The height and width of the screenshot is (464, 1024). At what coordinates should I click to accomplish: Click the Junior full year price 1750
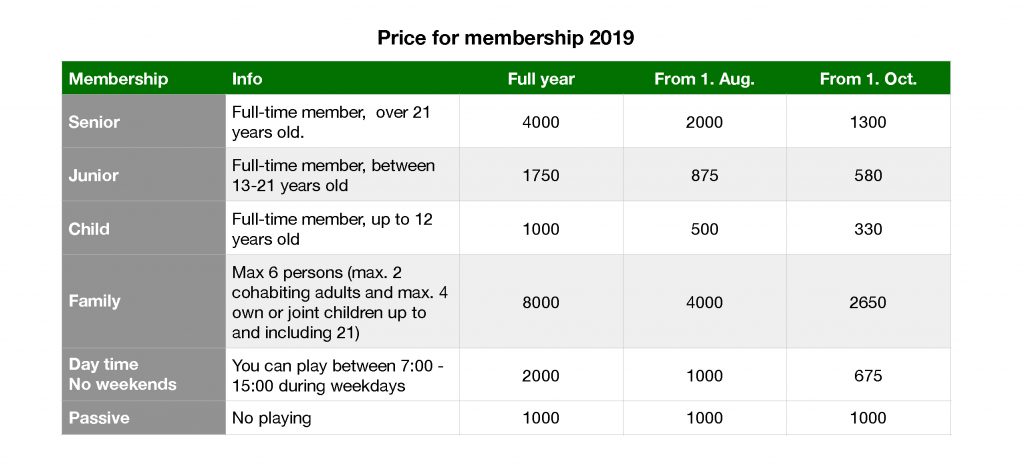pos(541,175)
